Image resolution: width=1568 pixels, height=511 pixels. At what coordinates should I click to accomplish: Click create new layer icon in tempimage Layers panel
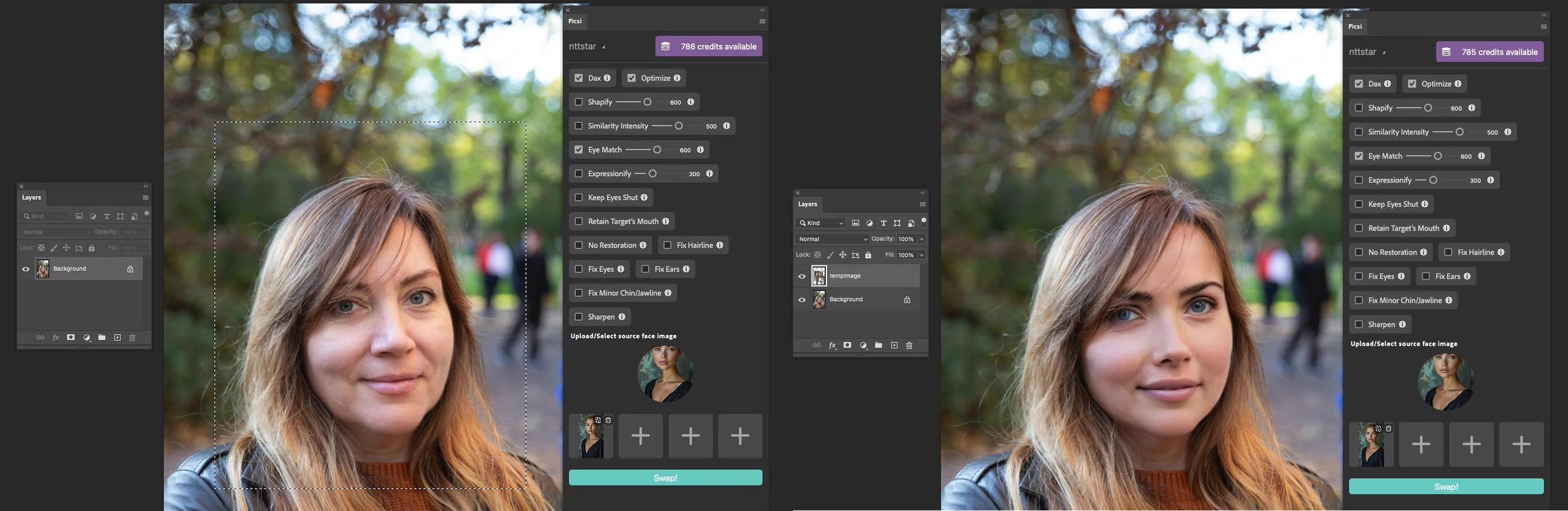893,345
